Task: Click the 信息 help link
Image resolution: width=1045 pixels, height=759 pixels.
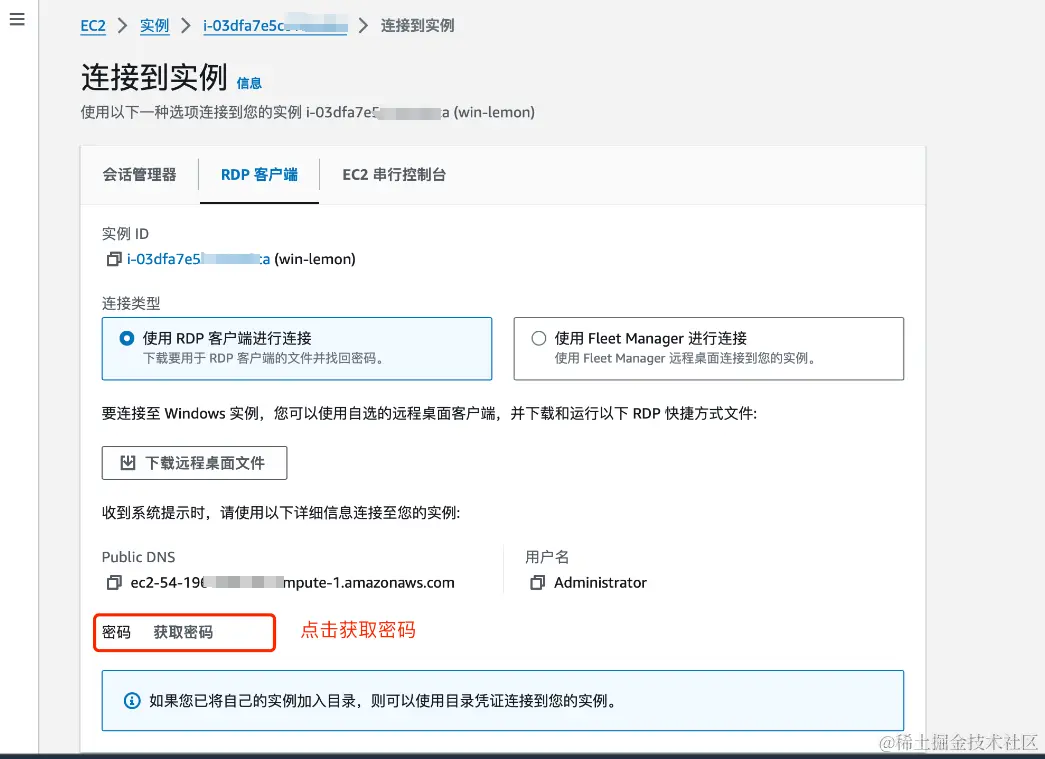Action: [249, 83]
